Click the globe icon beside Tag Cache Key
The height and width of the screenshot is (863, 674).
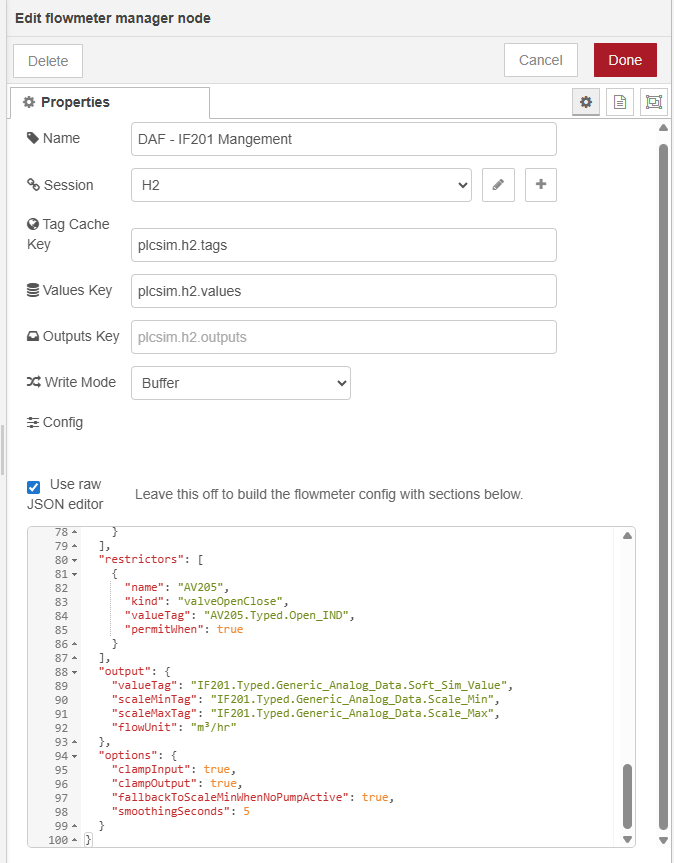[x=33, y=224]
